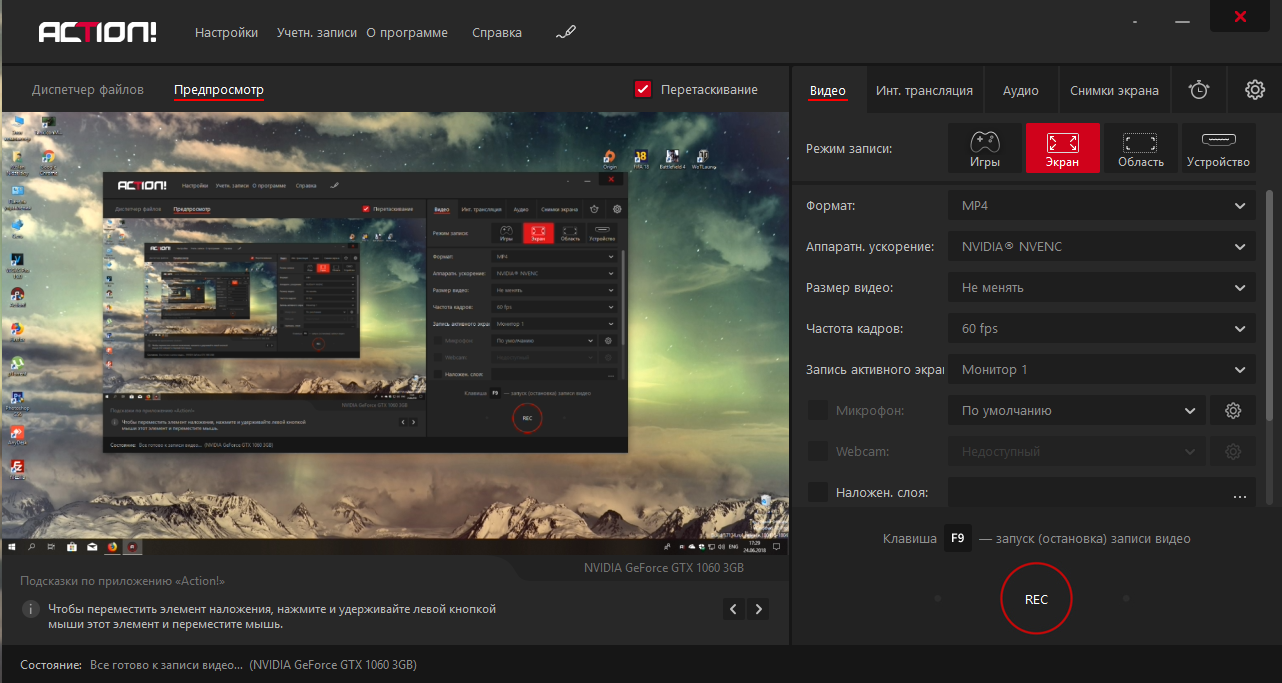Enable the Наложен. слоя checkbox
This screenshot has width=1282, height=683.
tap(817, 492)
